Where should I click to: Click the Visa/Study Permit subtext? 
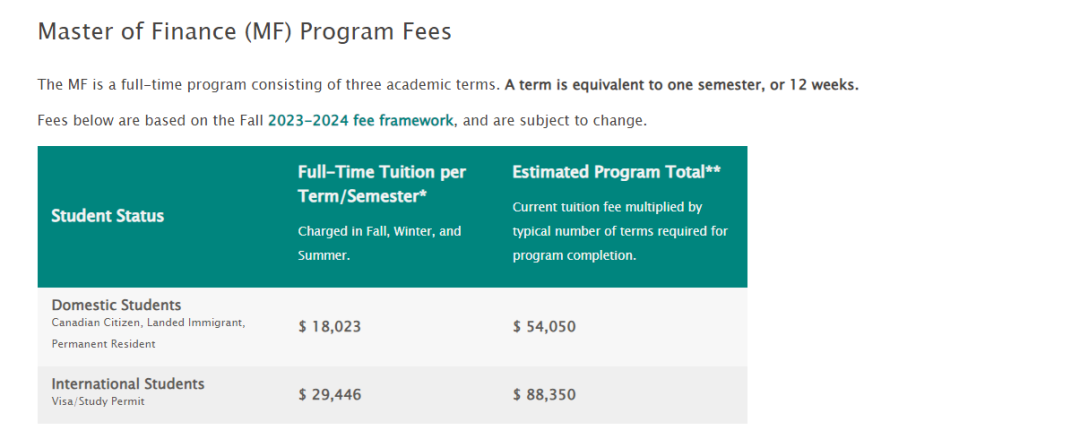tap(98, 401)
